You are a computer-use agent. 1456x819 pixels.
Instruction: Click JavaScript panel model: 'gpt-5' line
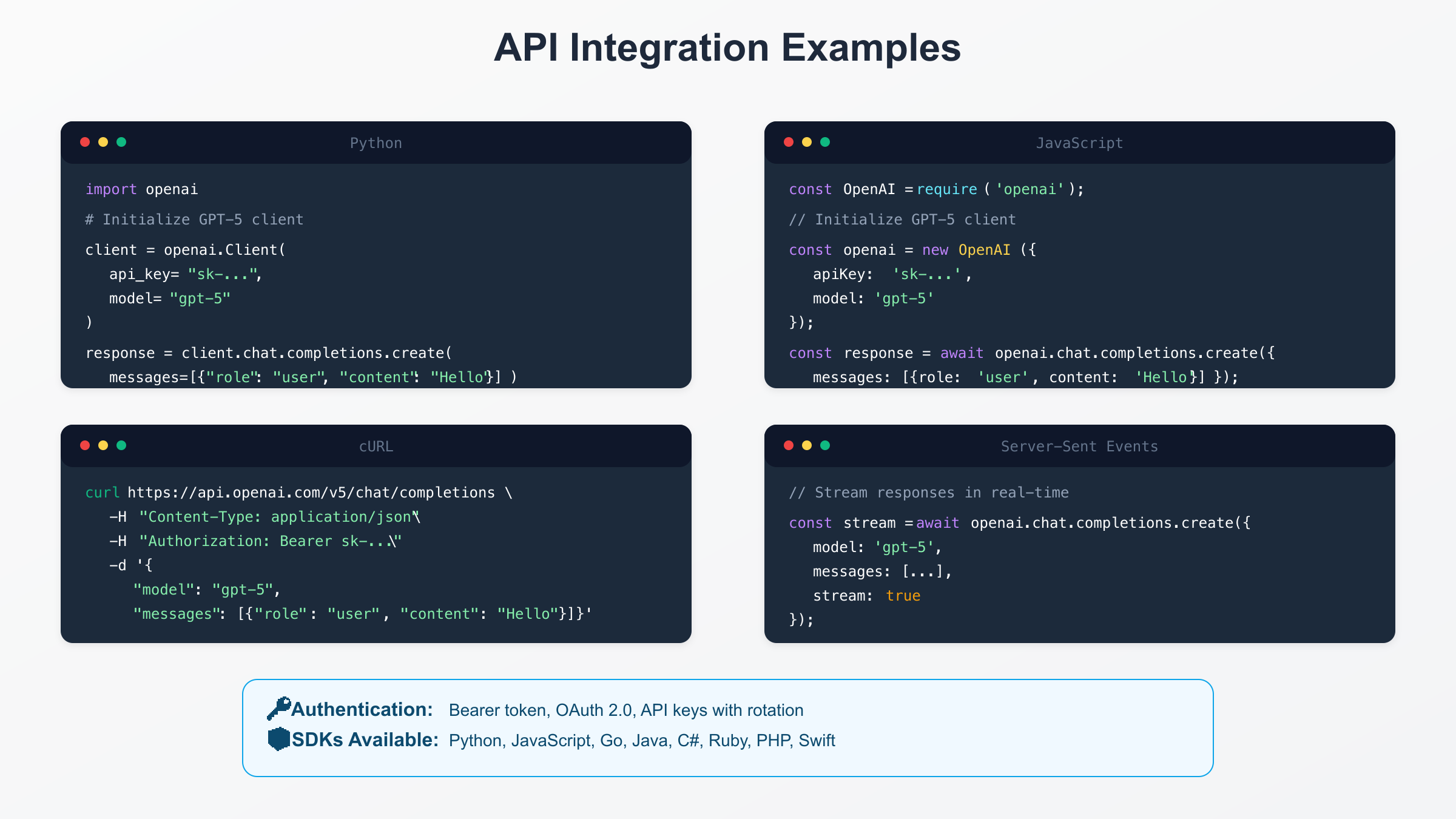[x=874, y=298]
